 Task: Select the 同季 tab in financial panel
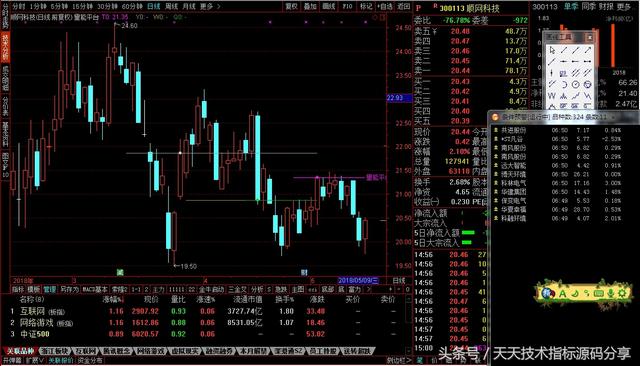click(x=588, y=7)
